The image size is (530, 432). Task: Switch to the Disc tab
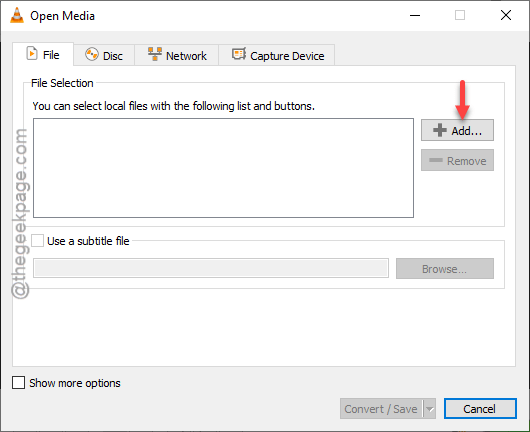coord(104,55)
